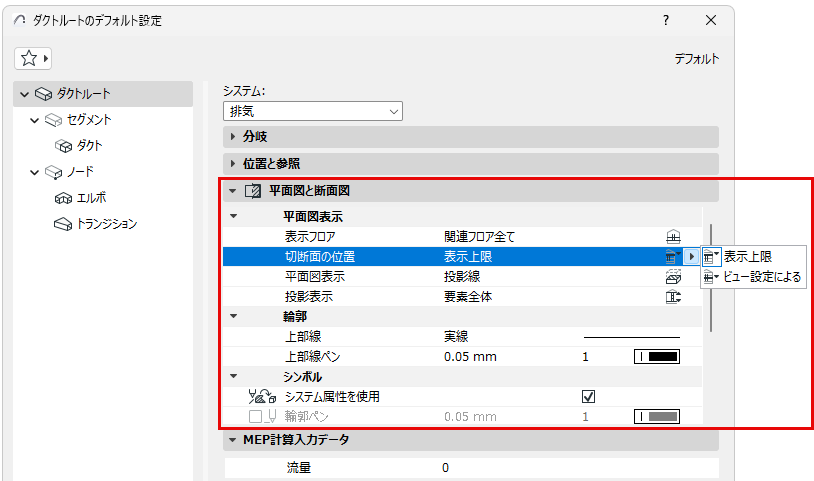The height and width of the screenshot is (481, 814).
Task: Click the ビュー設定による menu item icon
Action: pyautogui.click(x=711, y=277)
